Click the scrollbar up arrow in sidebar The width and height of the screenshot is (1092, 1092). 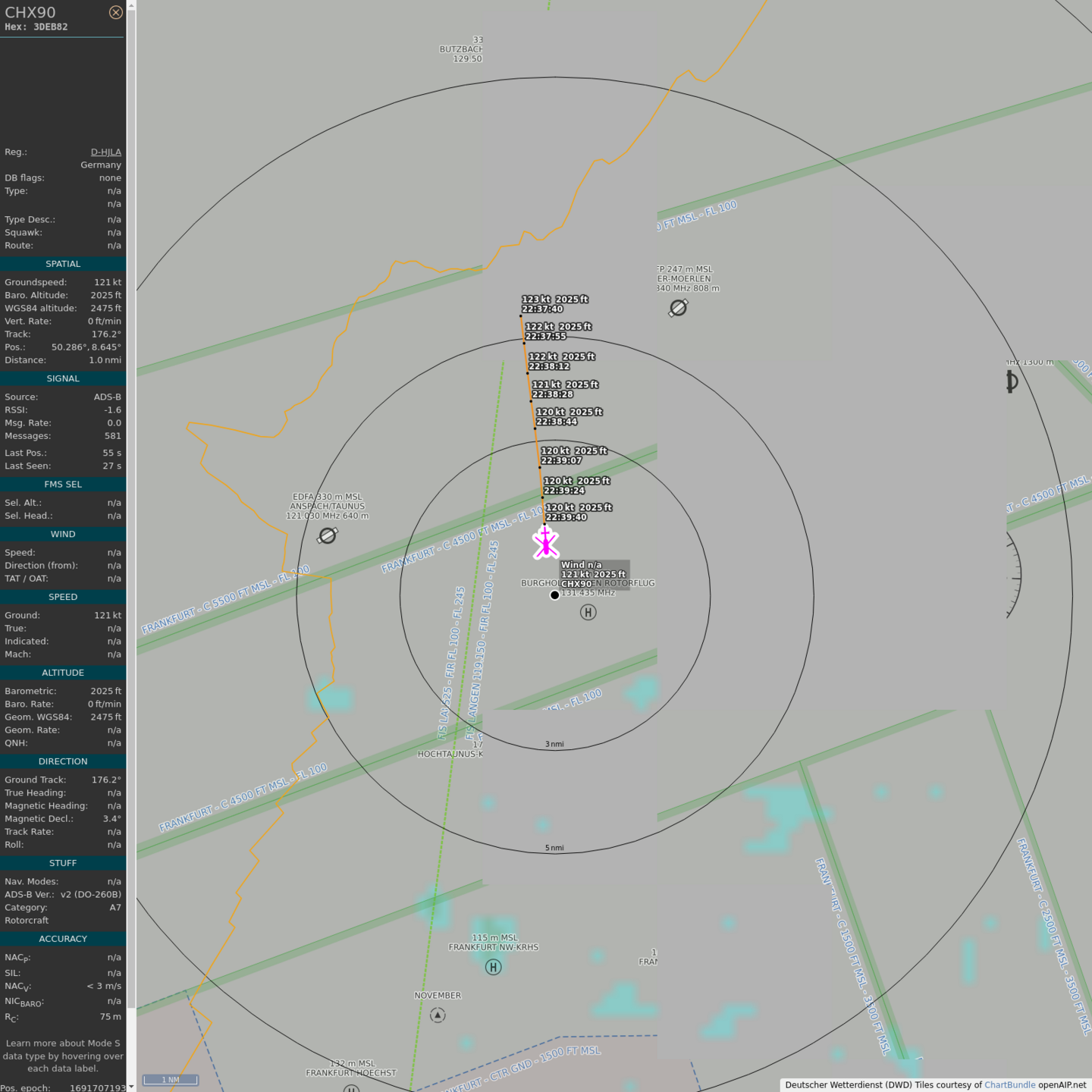click(x=131, y=5)
